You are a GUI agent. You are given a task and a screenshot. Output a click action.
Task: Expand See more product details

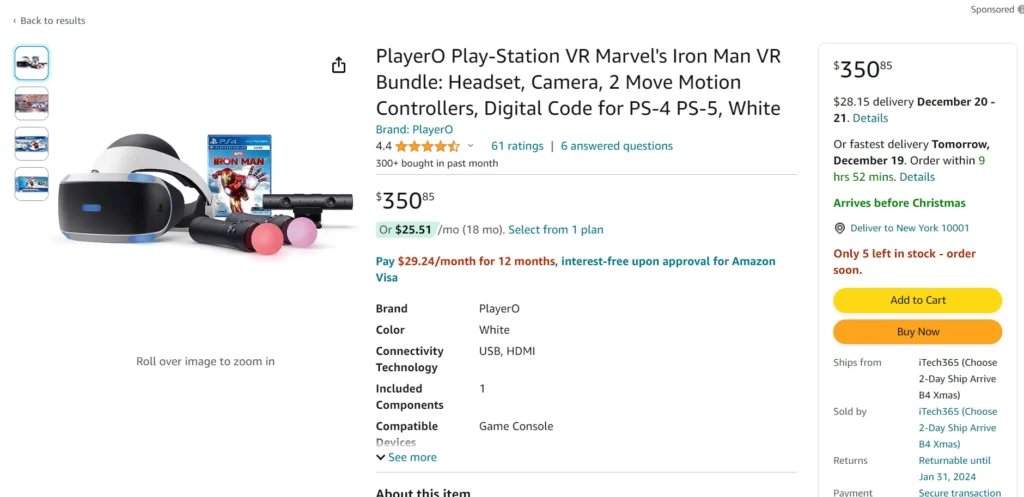click(406, 457)
